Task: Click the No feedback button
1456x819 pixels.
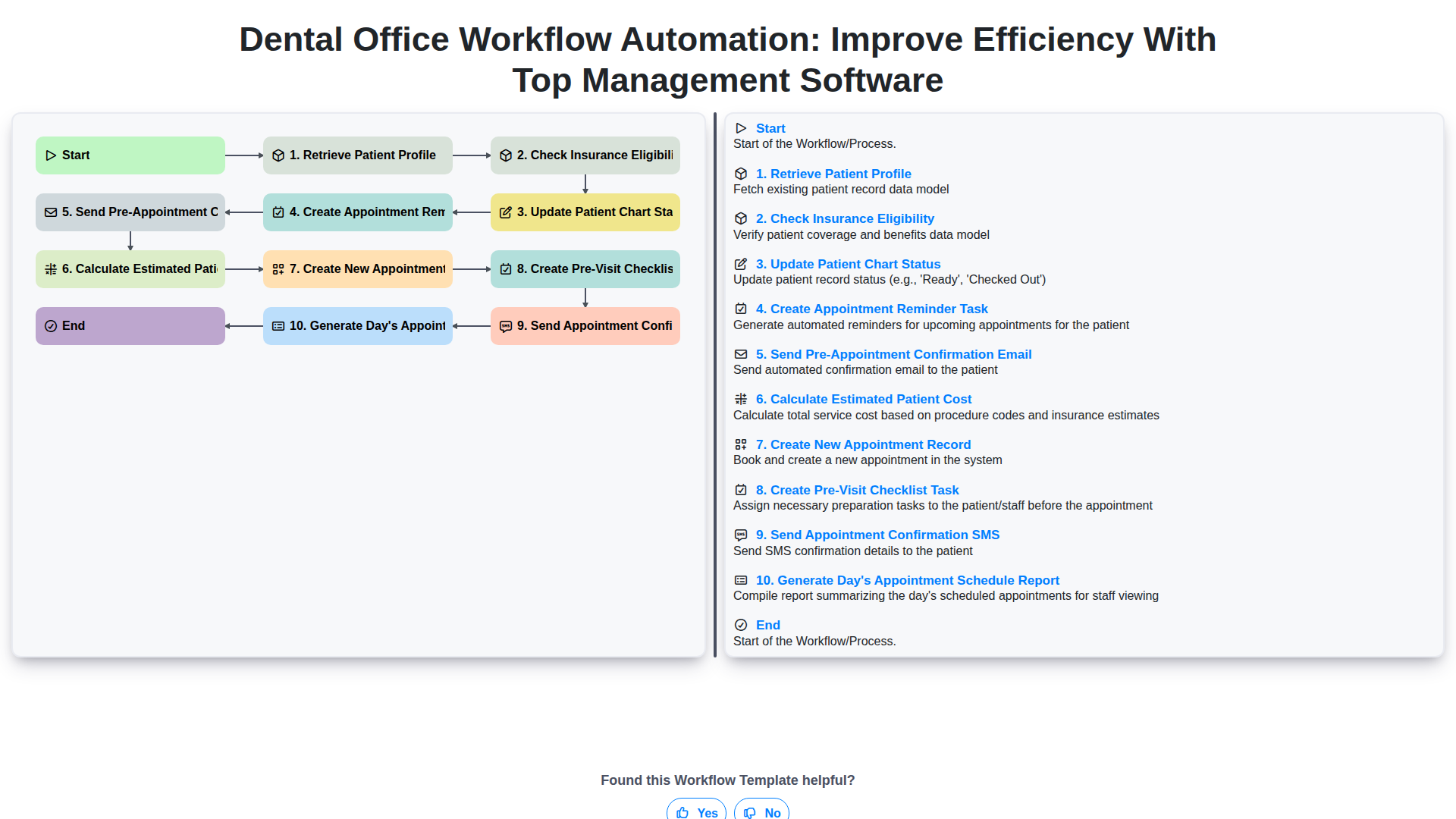Action: [761, 812]
